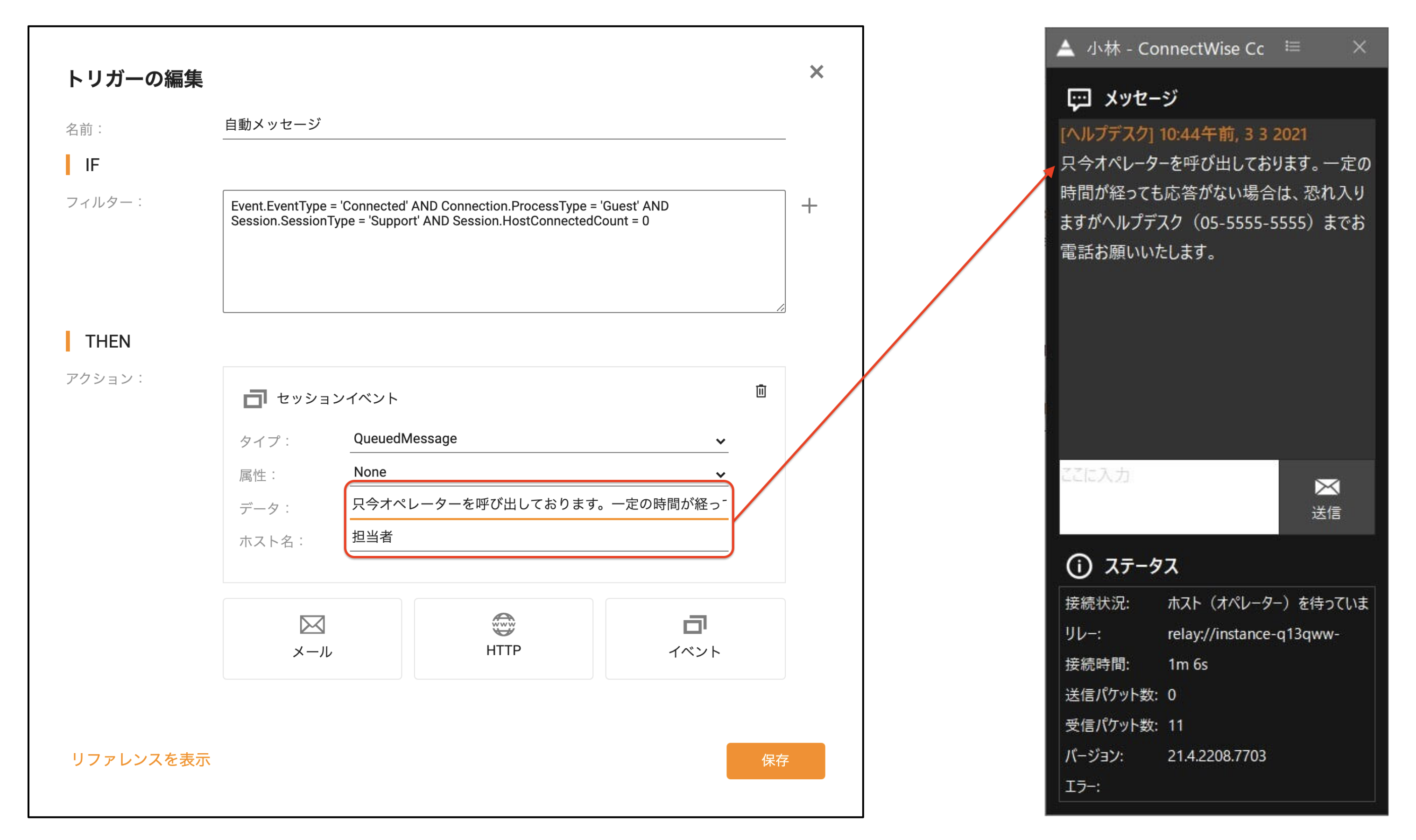The image size is (1416, 840).
Task: Click the IF section heading
Action: point(92,165)
